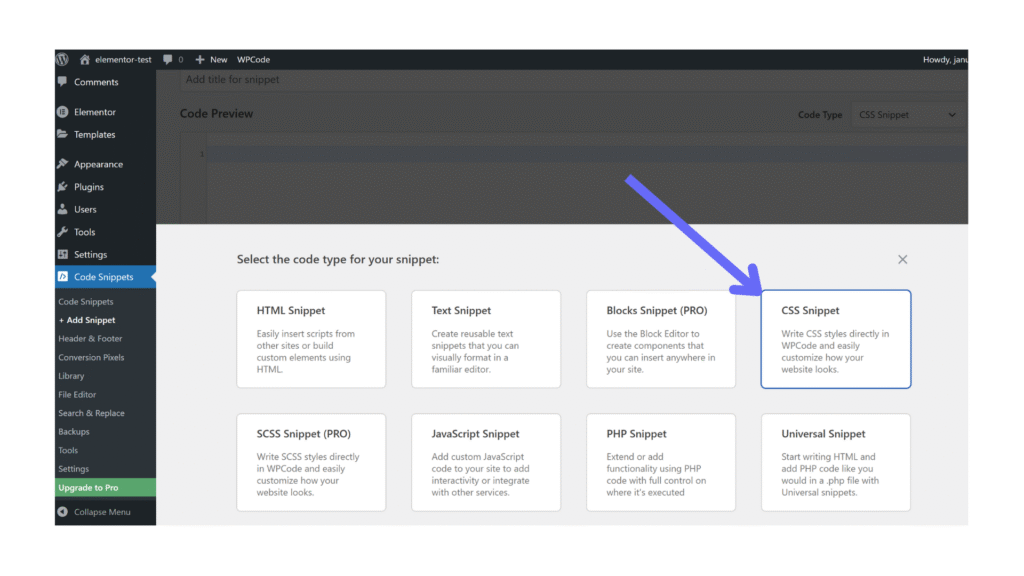
Task: Click the Appearance paintbrush icon
Action: [63, 164]
